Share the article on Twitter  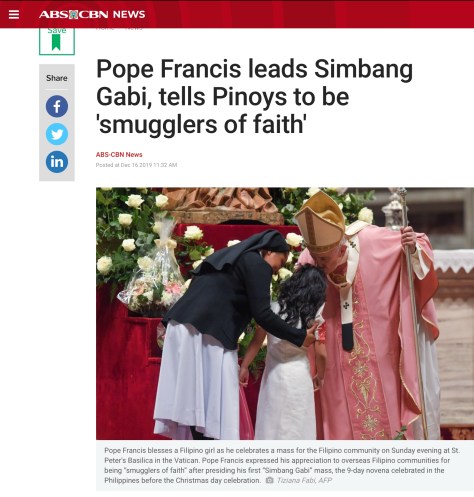57,134
